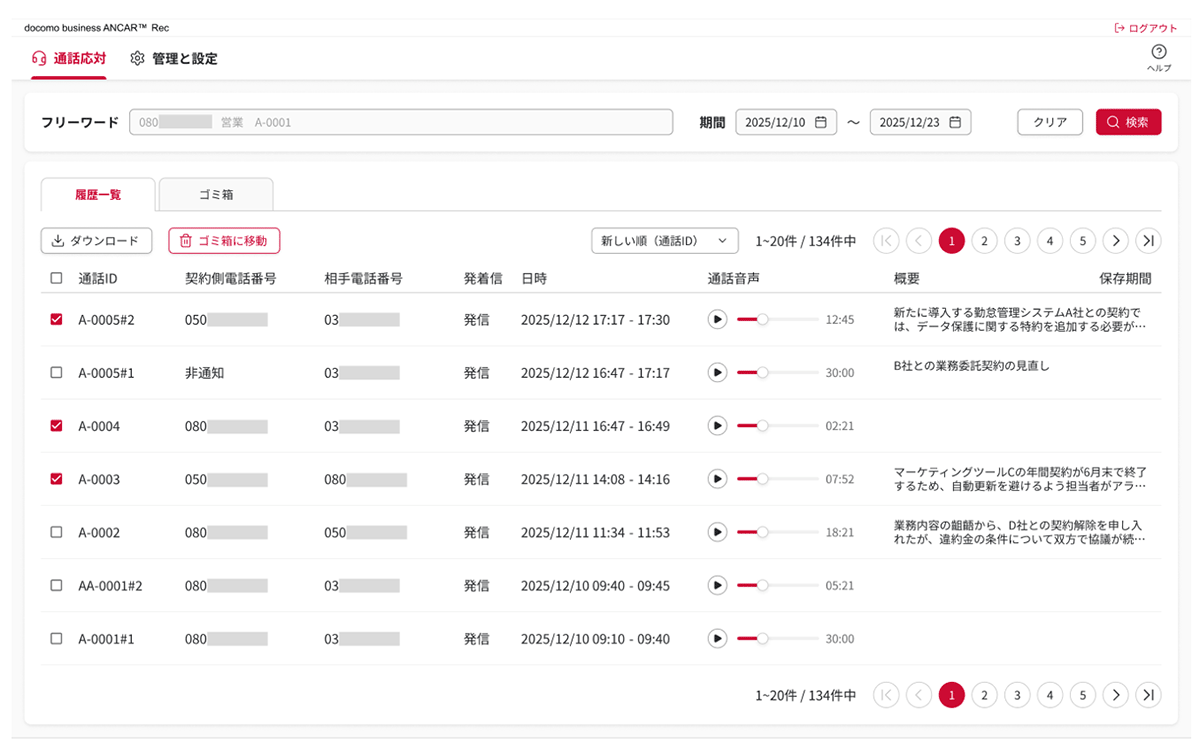
Task: Open calendar icon for end date 2025/12/23
Action: click(x=954, y=122)
